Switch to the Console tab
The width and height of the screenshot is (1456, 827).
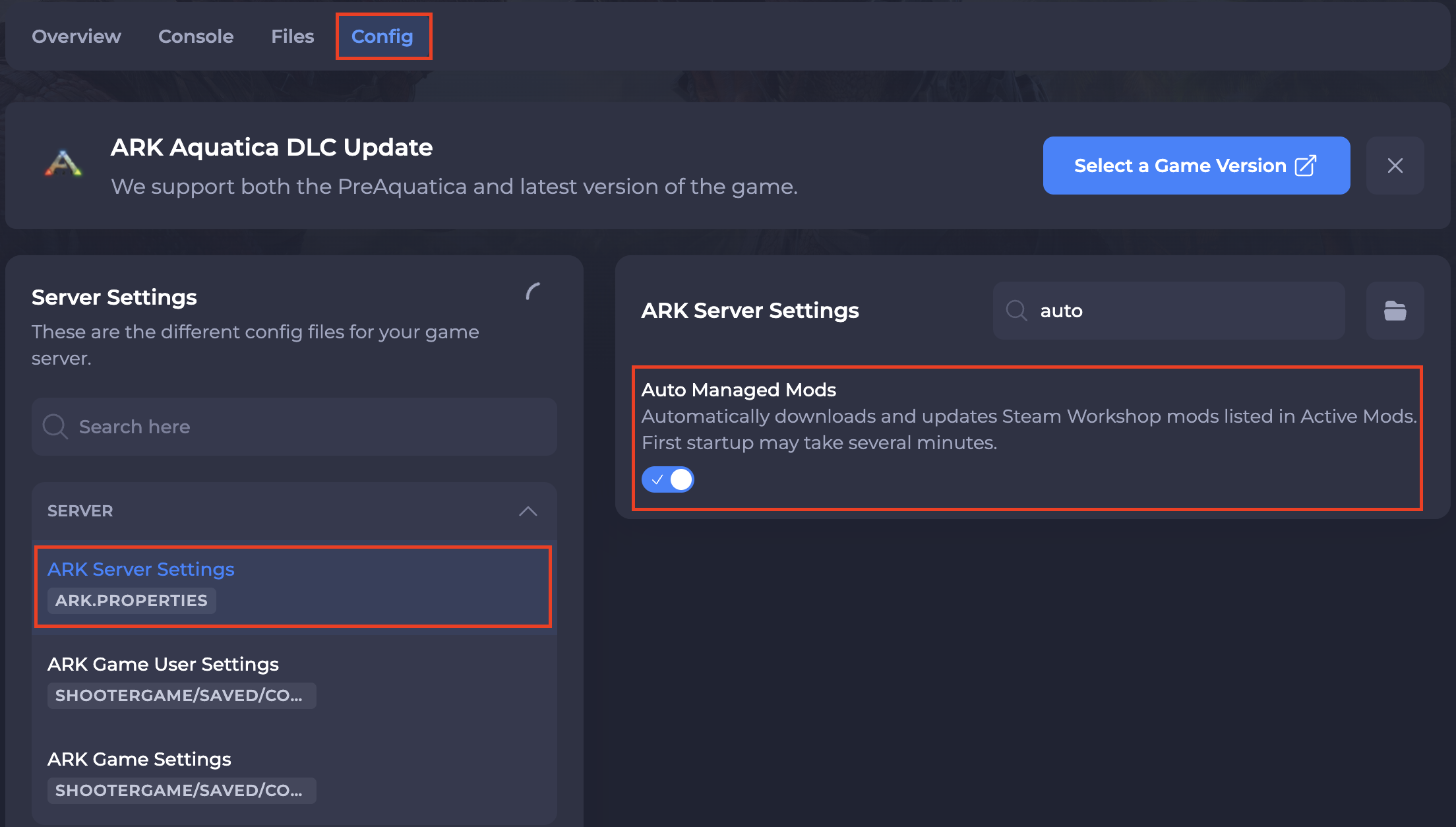[x=196, y=36]
